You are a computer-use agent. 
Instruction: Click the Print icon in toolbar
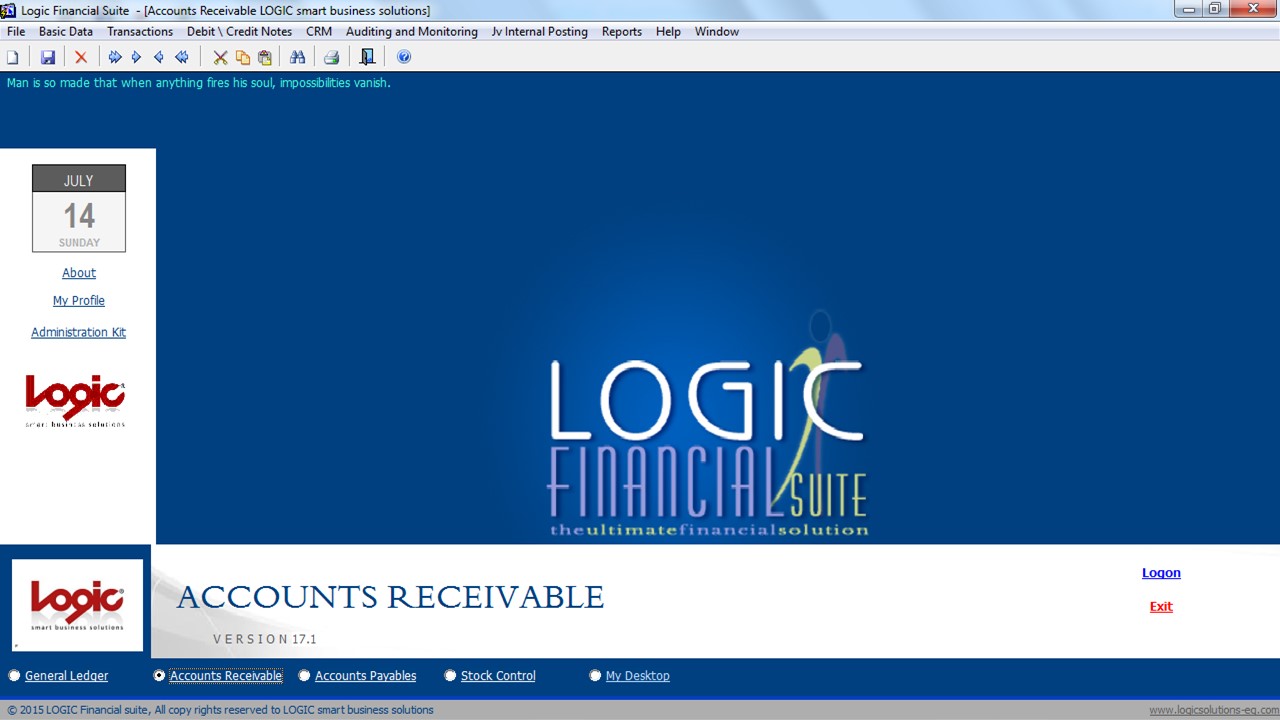click(331, 58)
